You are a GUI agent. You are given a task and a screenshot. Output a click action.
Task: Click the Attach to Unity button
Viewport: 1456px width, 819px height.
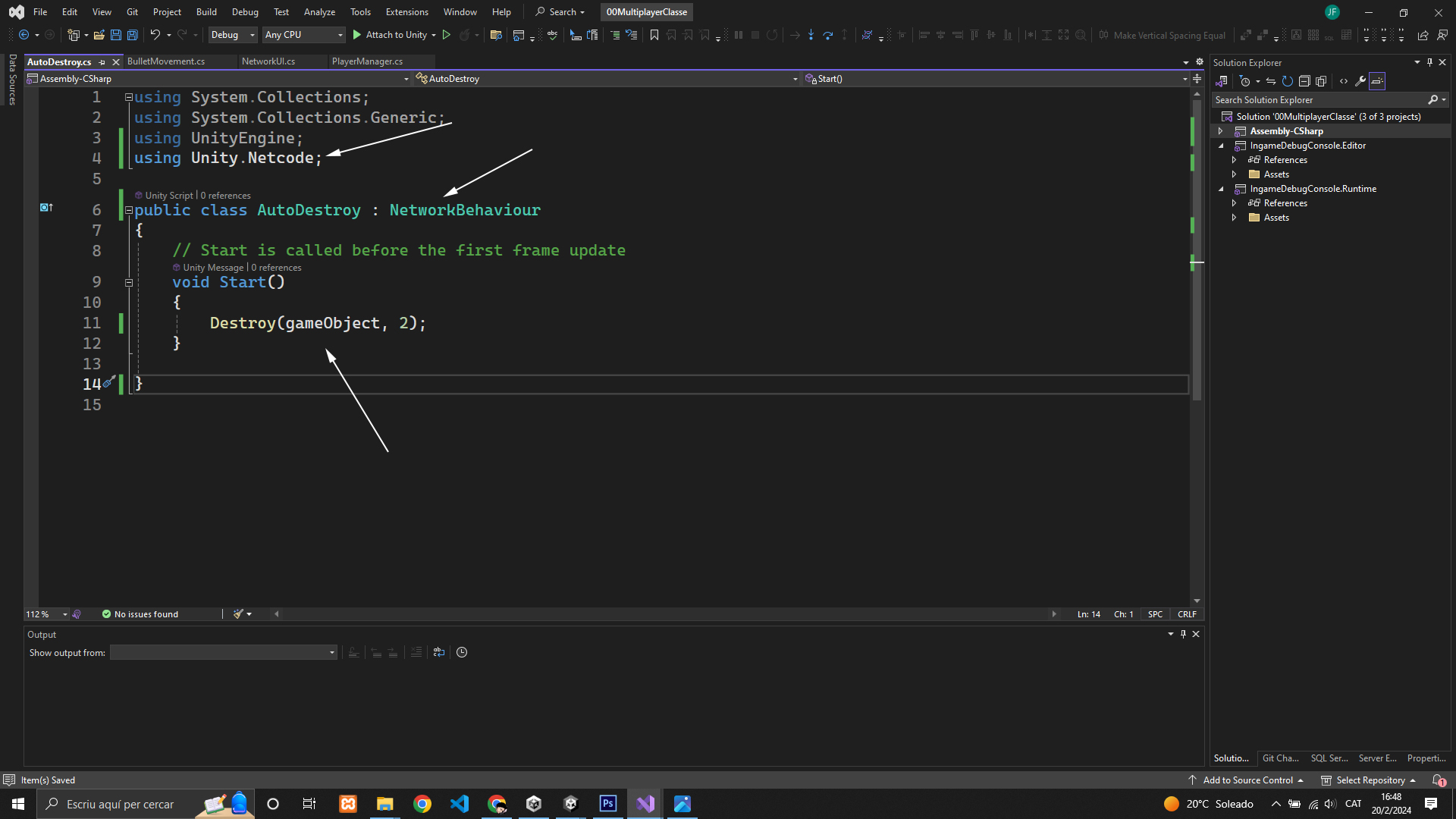pos(389,35)
